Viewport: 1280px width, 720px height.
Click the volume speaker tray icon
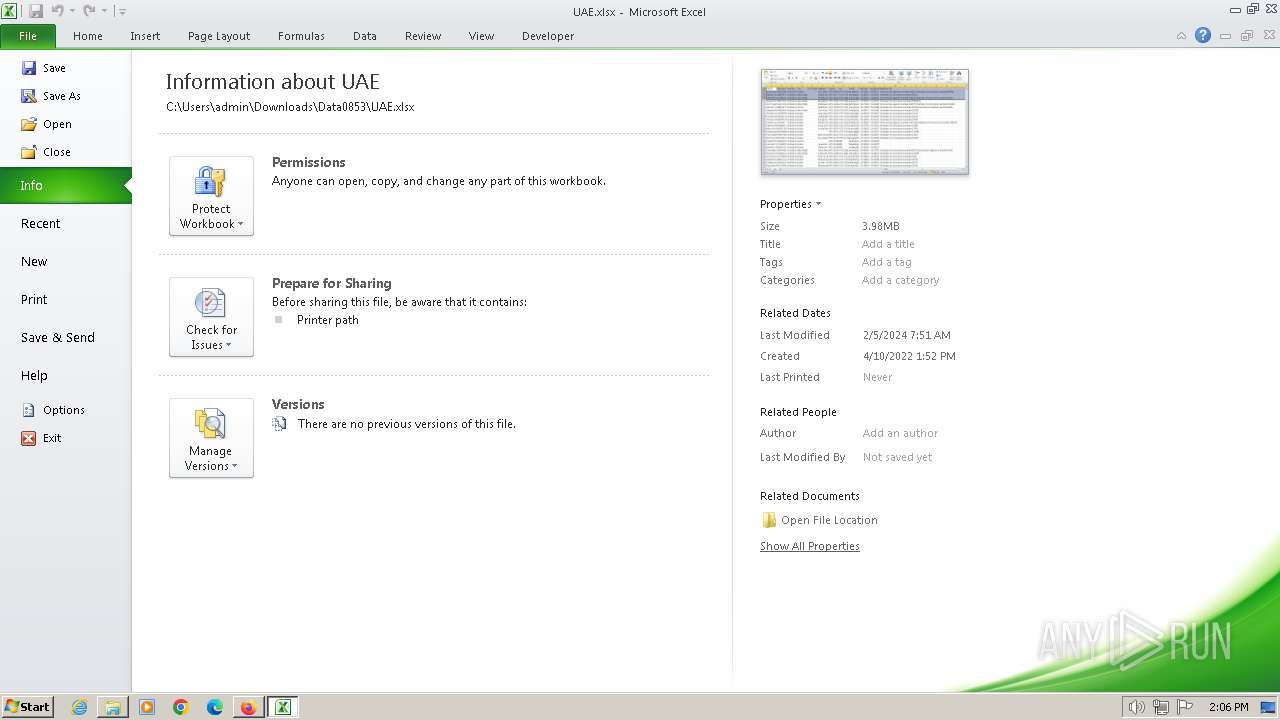pos(1137,707)
